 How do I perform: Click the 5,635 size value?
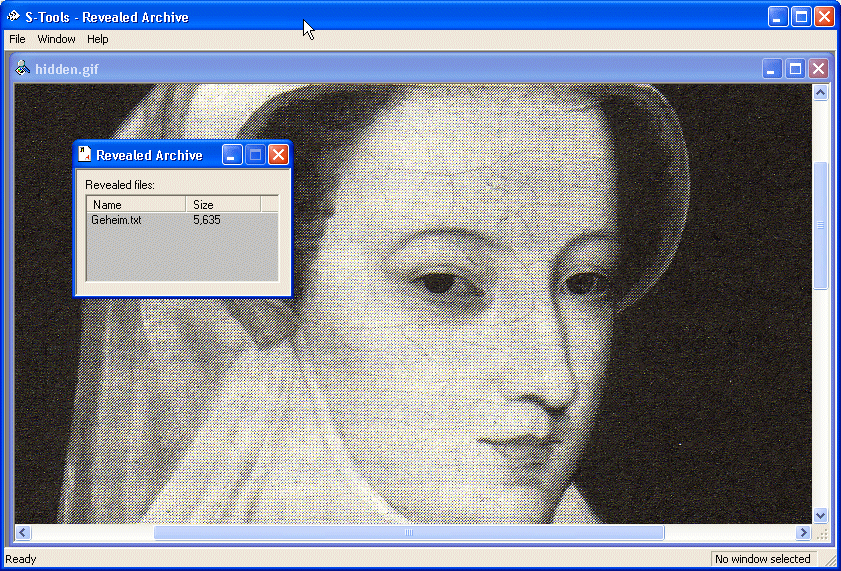(x=206, y=220)
